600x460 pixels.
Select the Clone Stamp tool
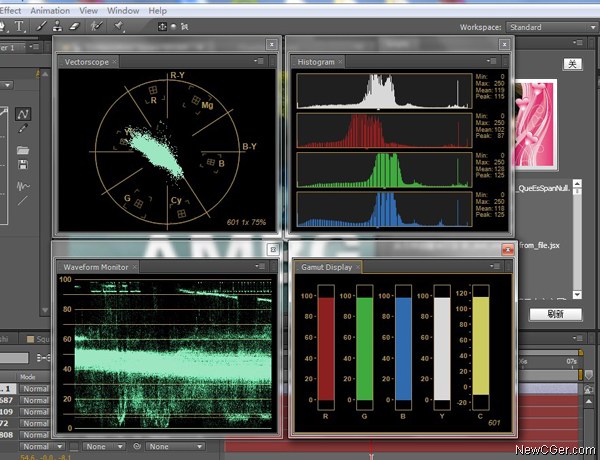pos(57,26)
